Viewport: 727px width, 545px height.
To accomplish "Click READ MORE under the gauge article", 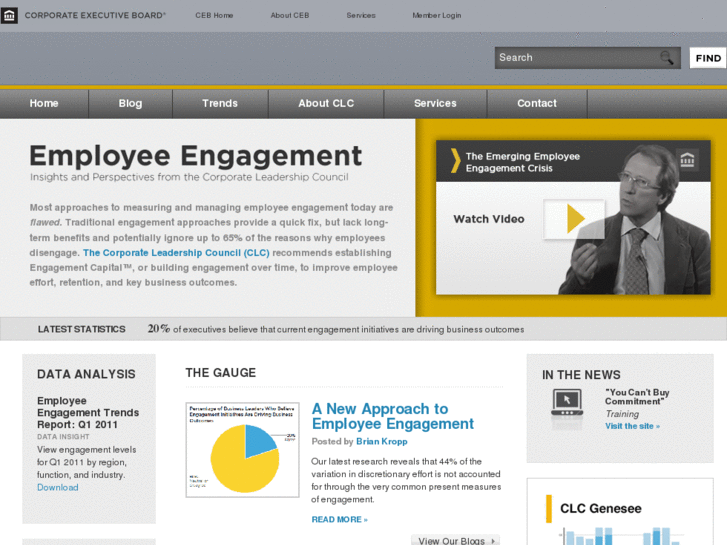I will click(x=339, y=519).
